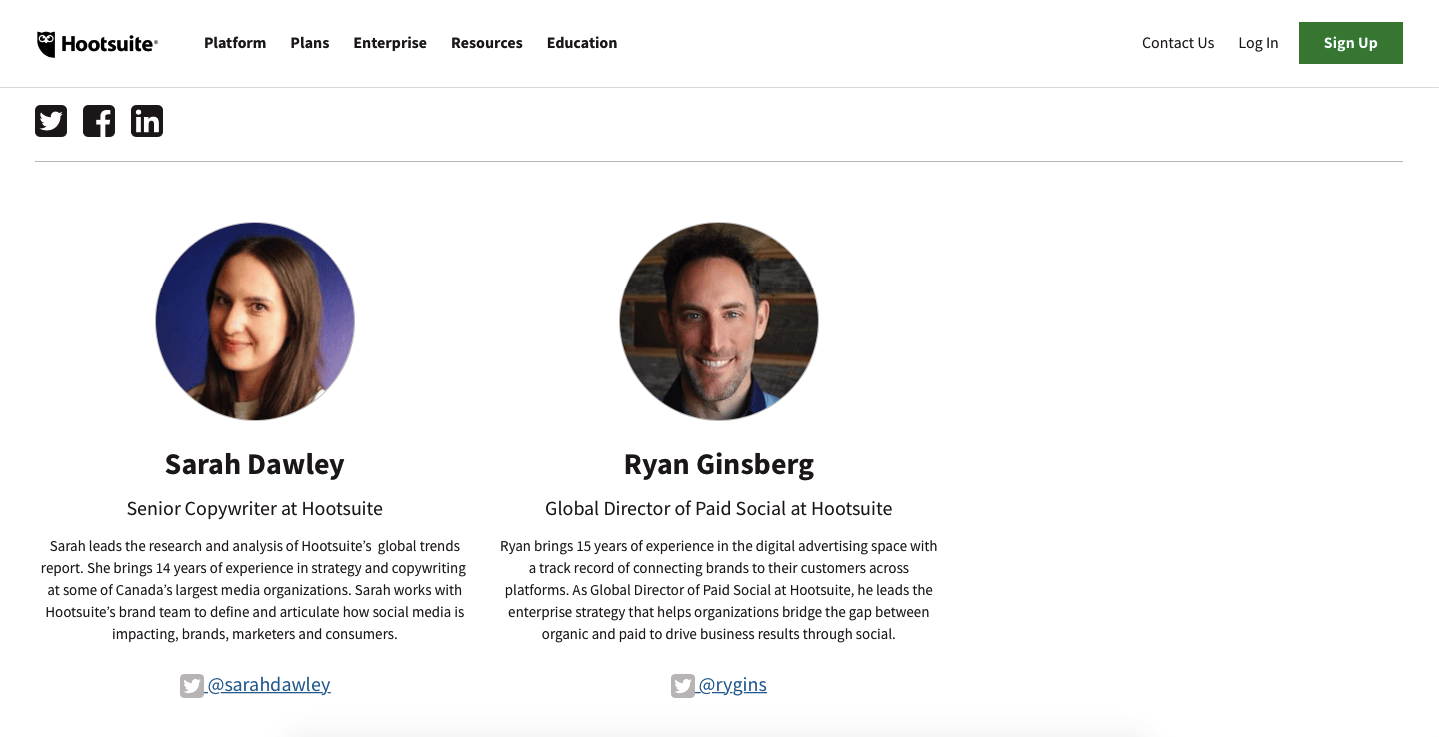Click the Twitter bird icon beside @rygins
Image resolution: width=1439 pixels, height=737 pixels.
click(683, 685)
